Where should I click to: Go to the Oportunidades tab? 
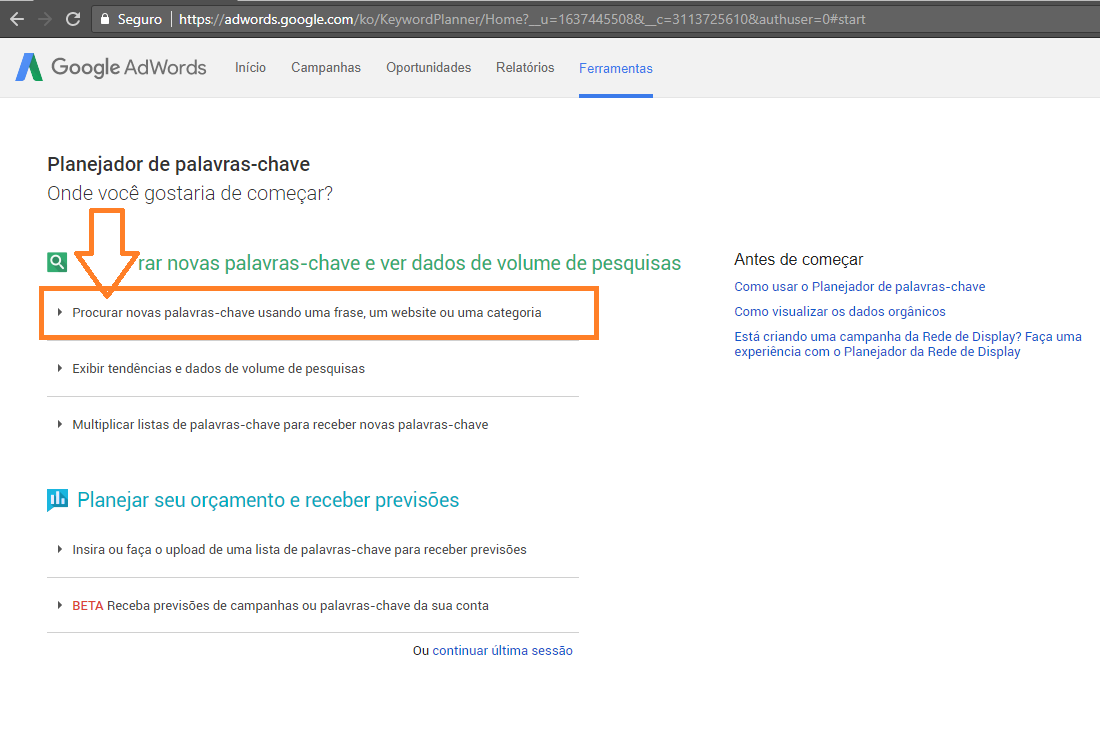click(428, 68)
